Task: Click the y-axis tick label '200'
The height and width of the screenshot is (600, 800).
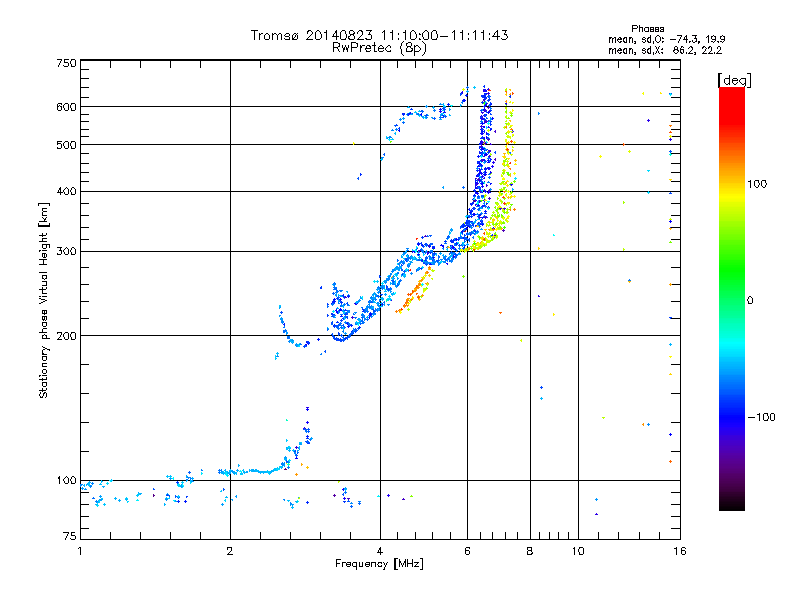Action: pos(66,336)
